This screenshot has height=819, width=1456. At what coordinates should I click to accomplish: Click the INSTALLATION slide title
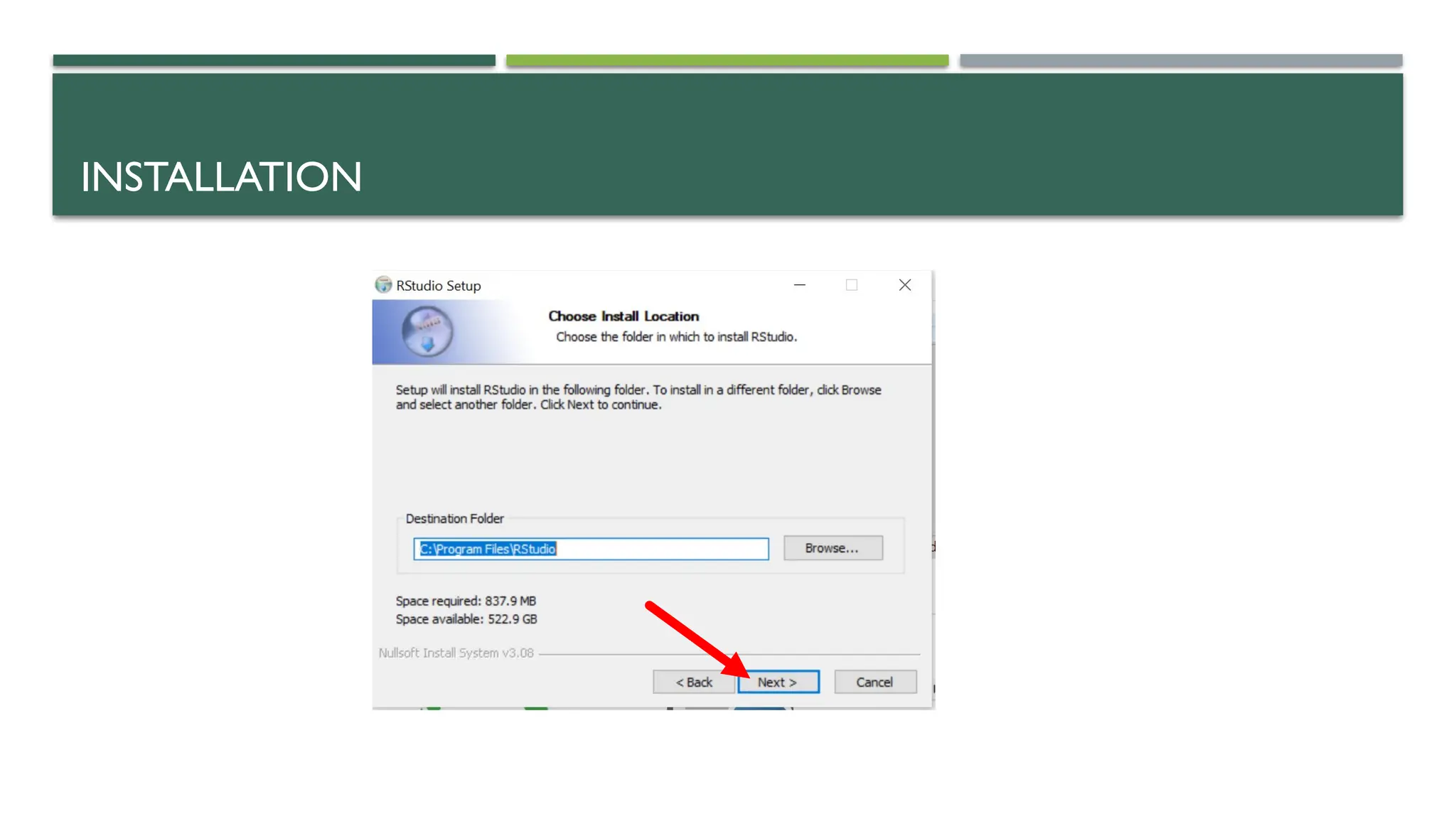coord(221,177)
